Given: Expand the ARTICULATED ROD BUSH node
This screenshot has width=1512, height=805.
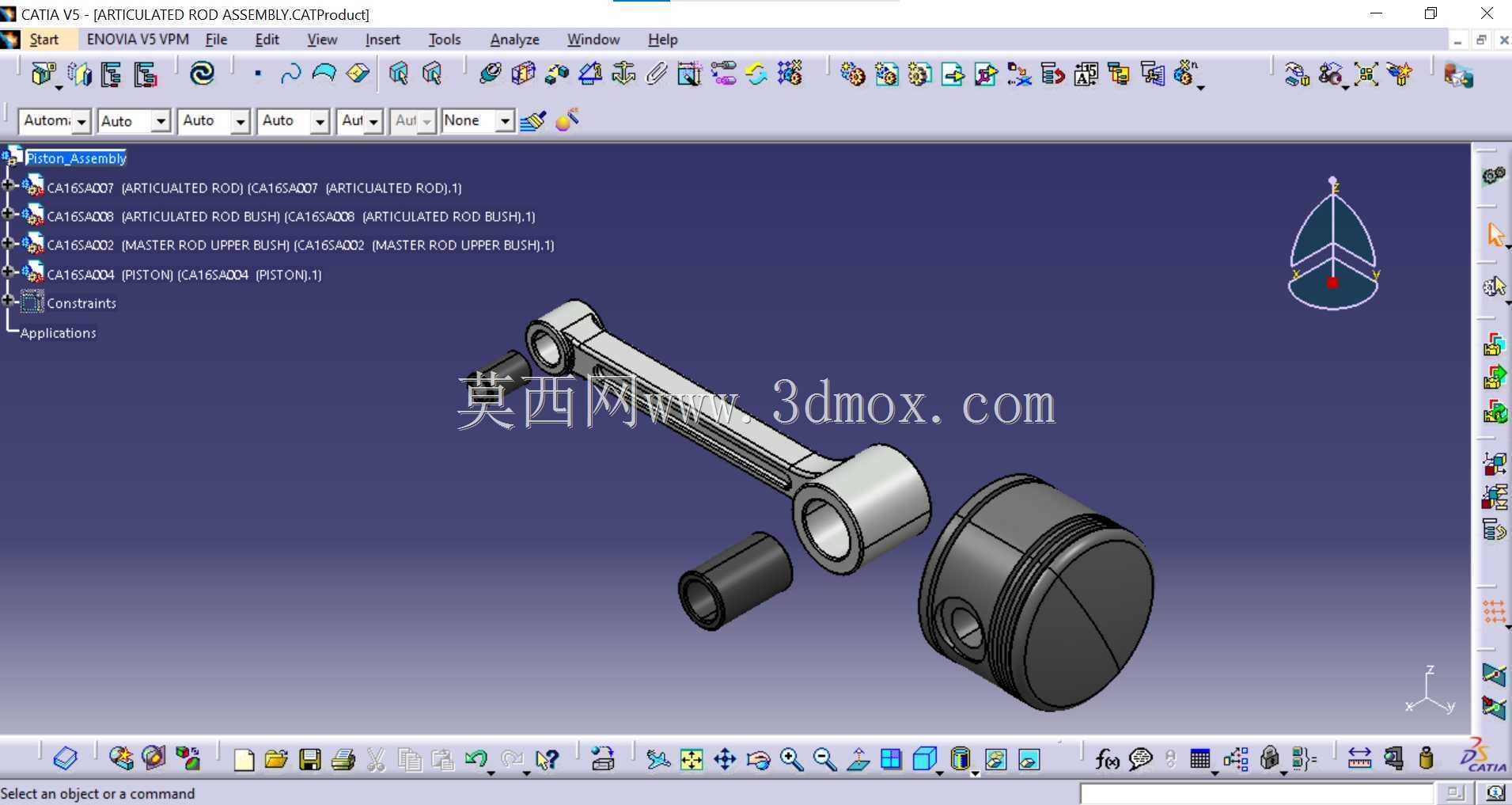Looking at the screenshot, I should coord(8,215).
